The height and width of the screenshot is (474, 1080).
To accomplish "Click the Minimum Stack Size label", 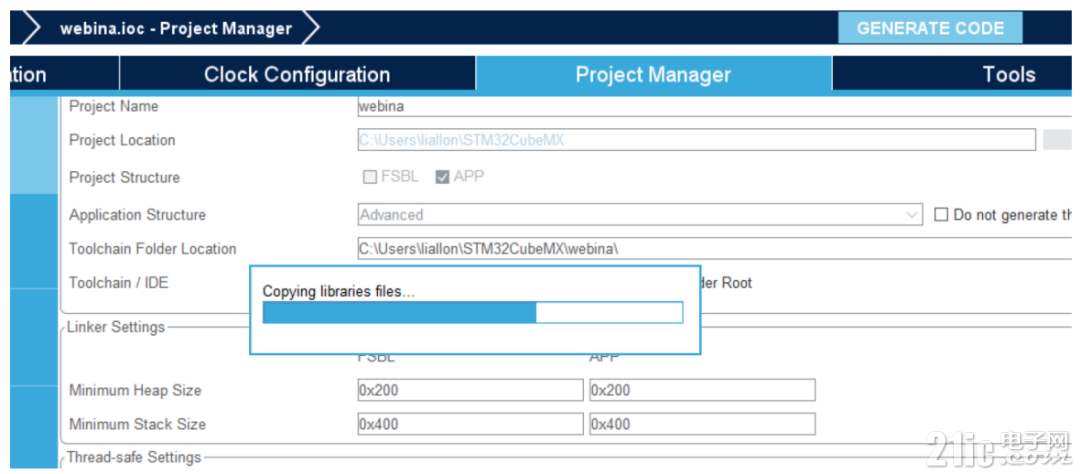I will [137, 424].
